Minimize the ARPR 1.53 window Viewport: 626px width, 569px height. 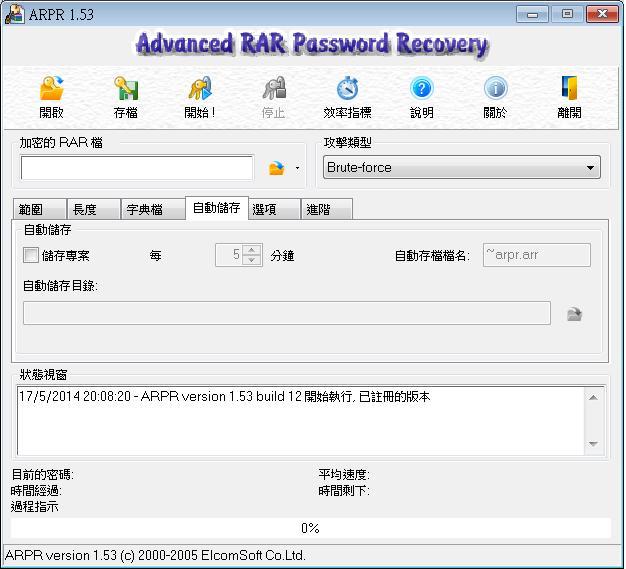tap(532, 15)
